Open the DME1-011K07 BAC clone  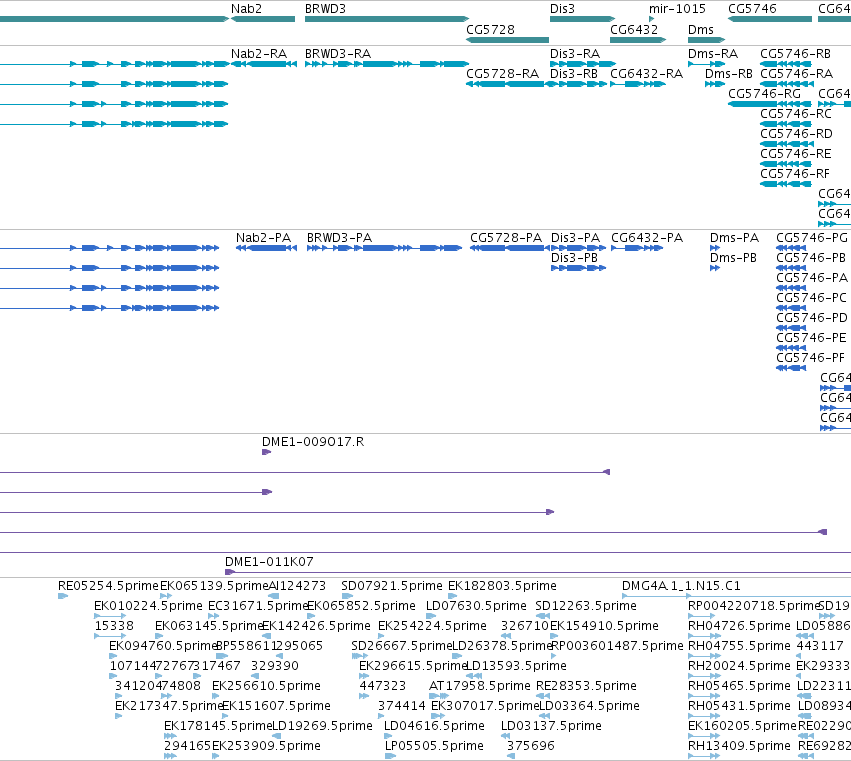click(538, 572)
